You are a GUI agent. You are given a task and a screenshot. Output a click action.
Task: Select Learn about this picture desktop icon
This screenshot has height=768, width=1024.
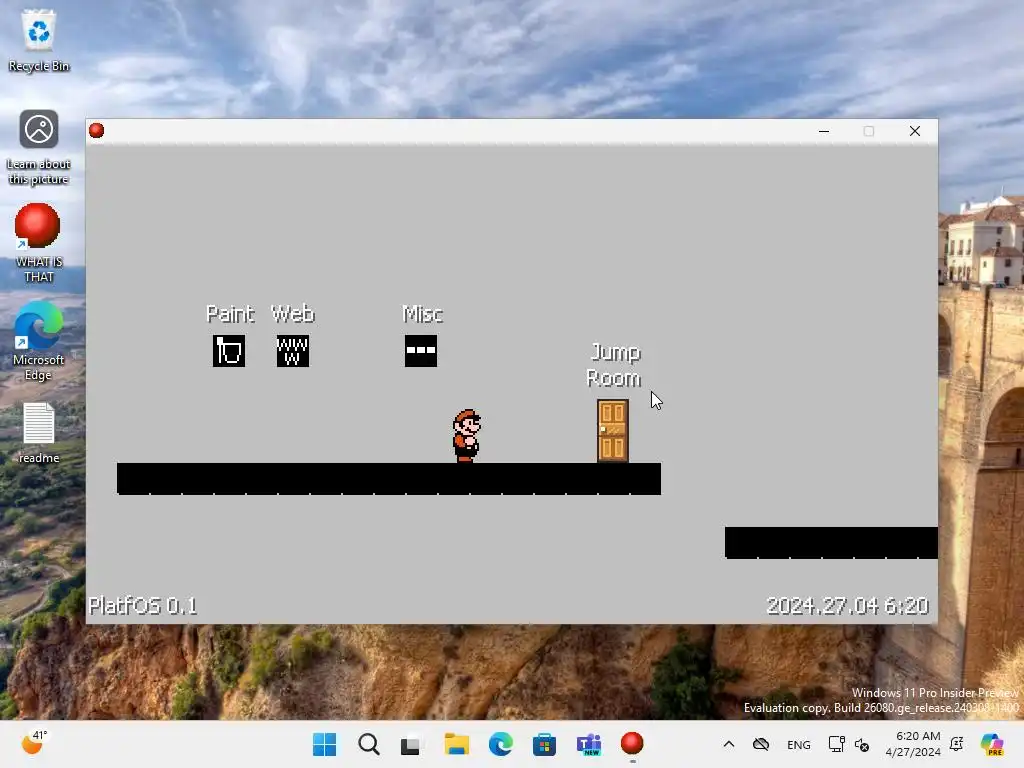pos(39,148)
